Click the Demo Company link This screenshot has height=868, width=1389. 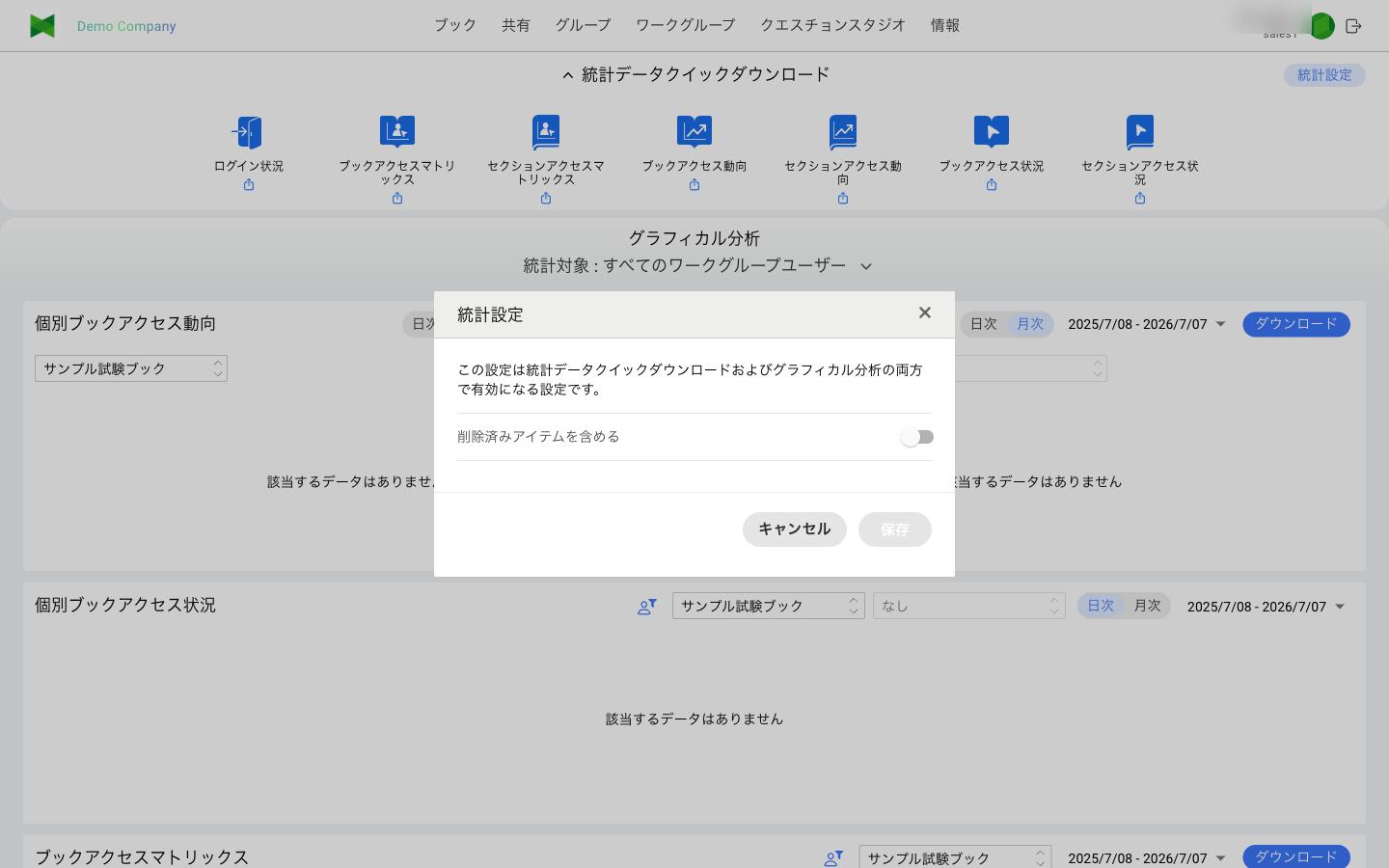[126, 26]
